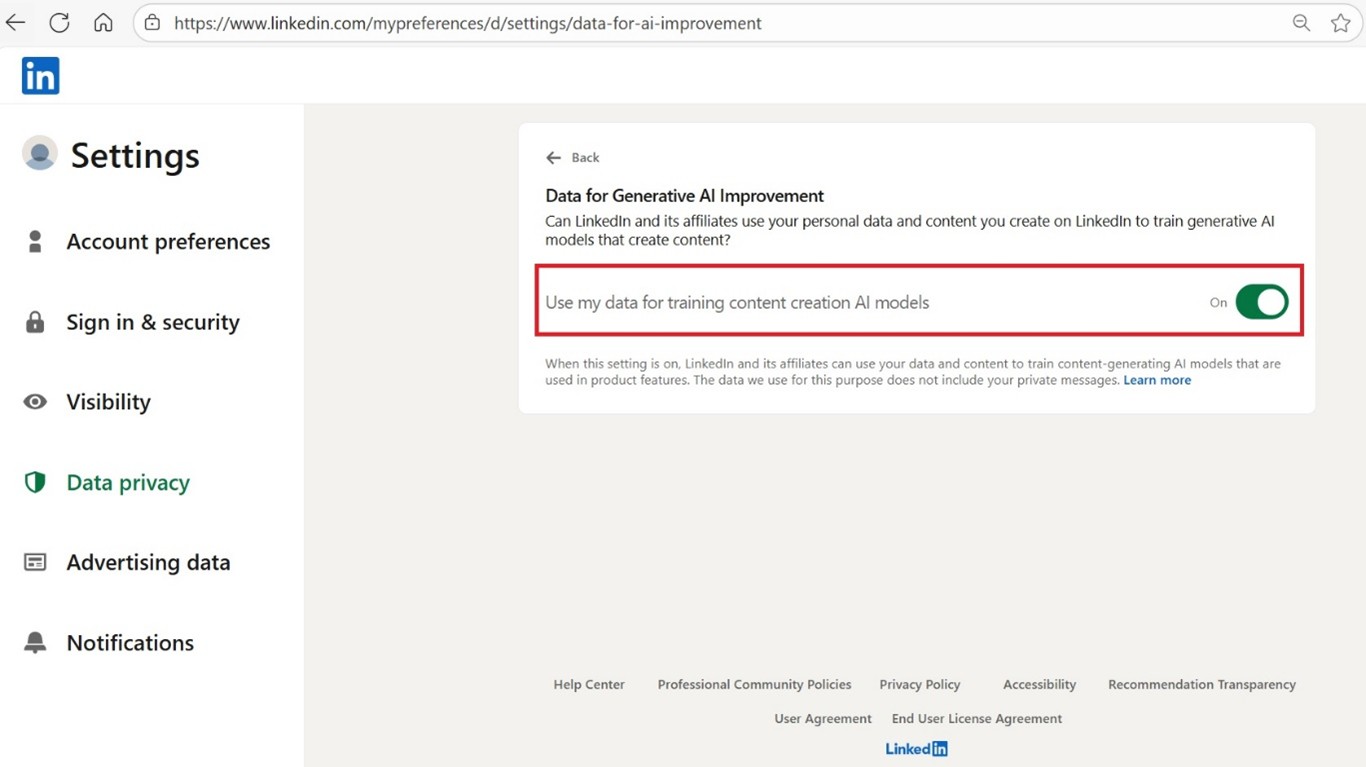
Task: Open the zoom magnifier icon in address bar
Action: pos(1301,23)
